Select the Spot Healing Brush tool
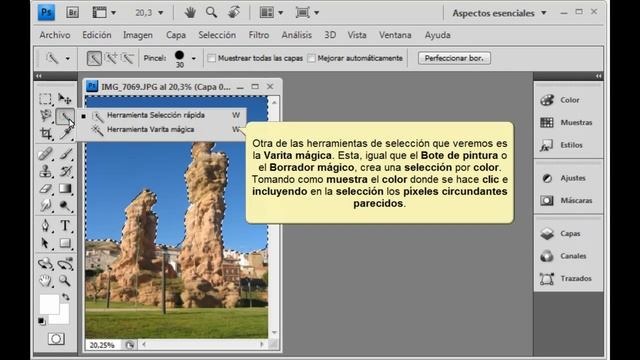Viewport: 640px width, 360px height. 45,154
